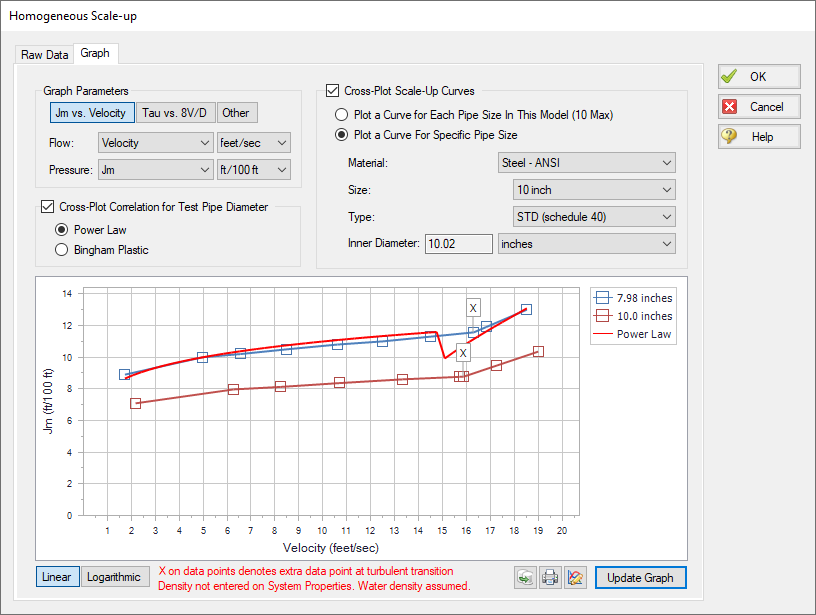Open the Material Steel - ANSI dropdown

point(586,163)
